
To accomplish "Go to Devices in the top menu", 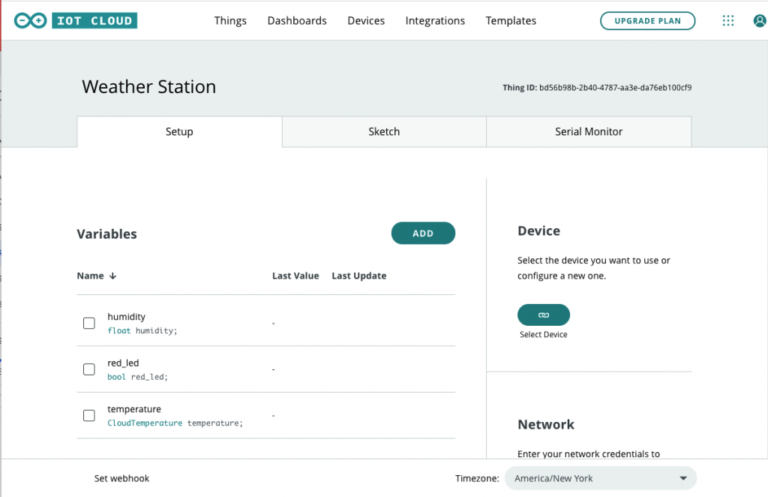I will click(366, 21).
